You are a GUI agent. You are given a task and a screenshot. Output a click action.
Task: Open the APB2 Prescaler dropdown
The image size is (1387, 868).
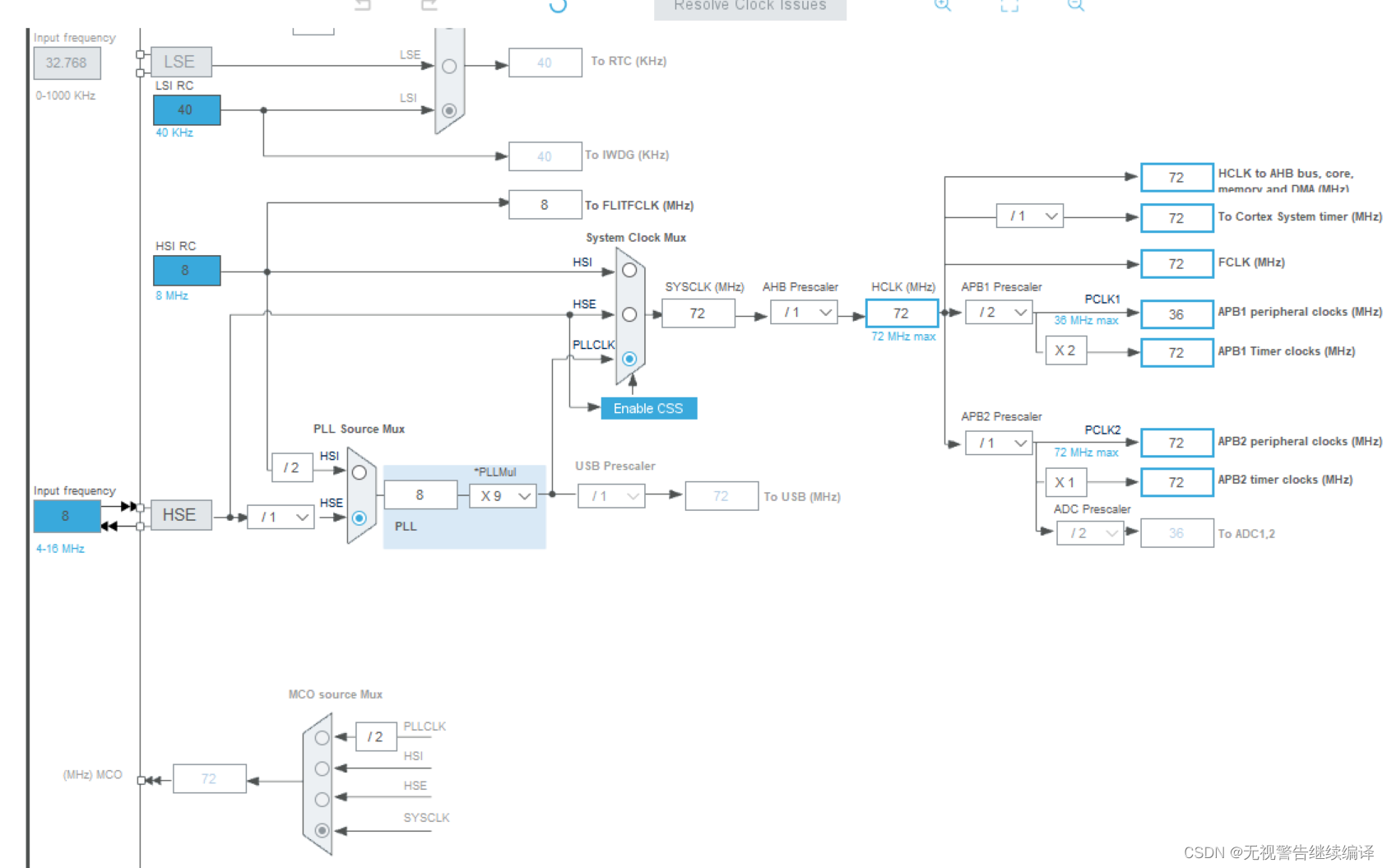coord(999,443)
